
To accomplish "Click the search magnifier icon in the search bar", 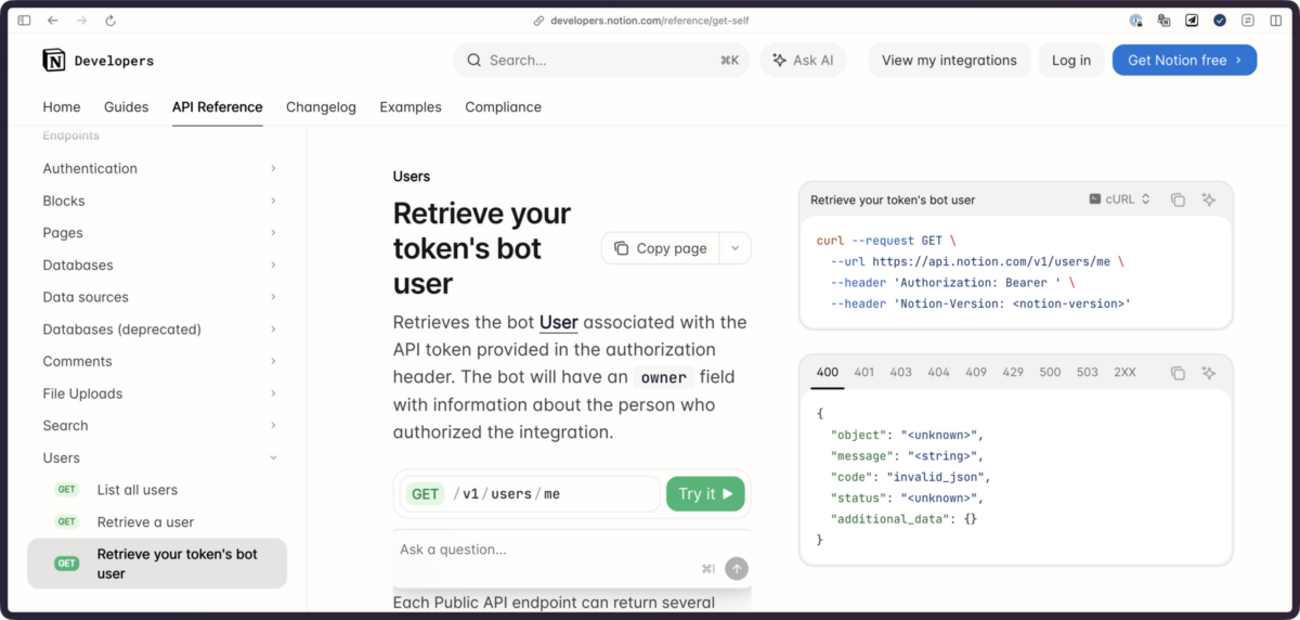I will [x=473, y=60].
